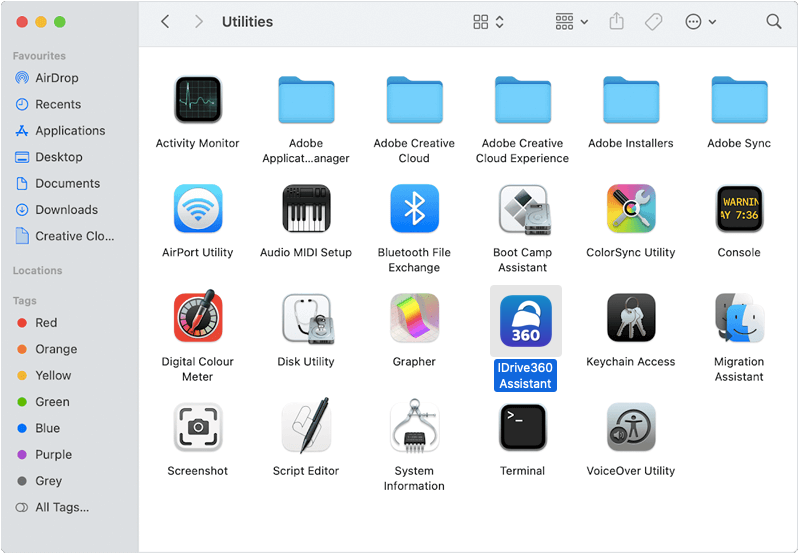Go to Desktop in the sidebar
800x553 pixels.
[x=48, y=157]
